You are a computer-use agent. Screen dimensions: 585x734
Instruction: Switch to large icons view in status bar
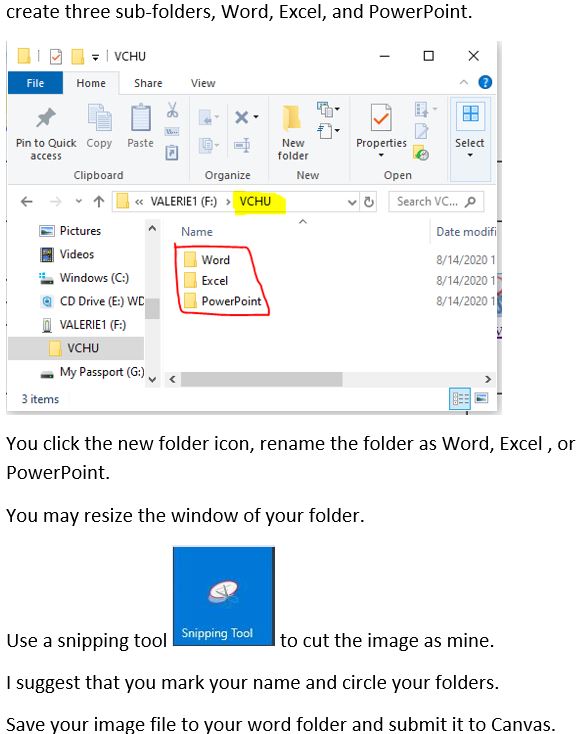482,398
